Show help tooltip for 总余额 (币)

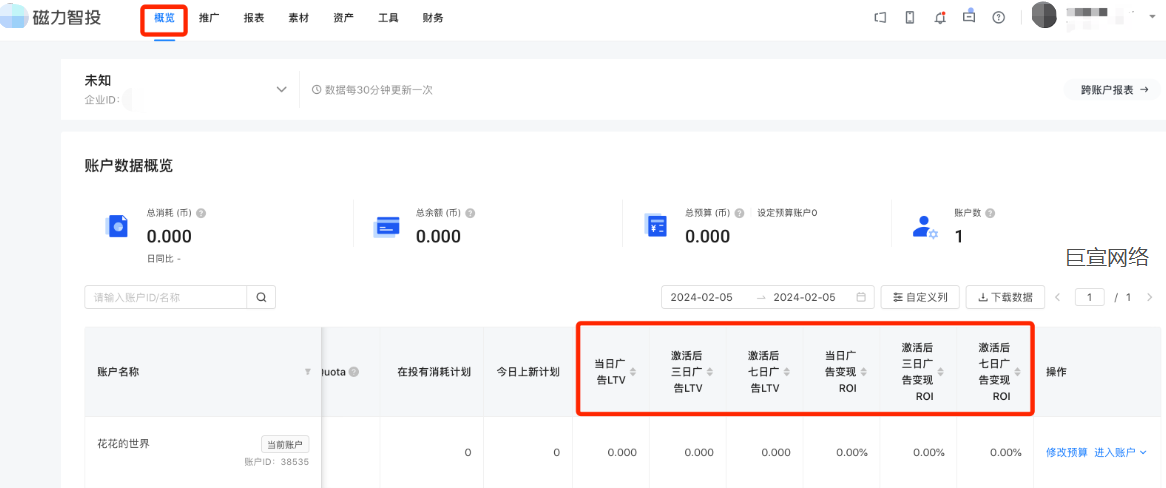[x=470, y=214]
